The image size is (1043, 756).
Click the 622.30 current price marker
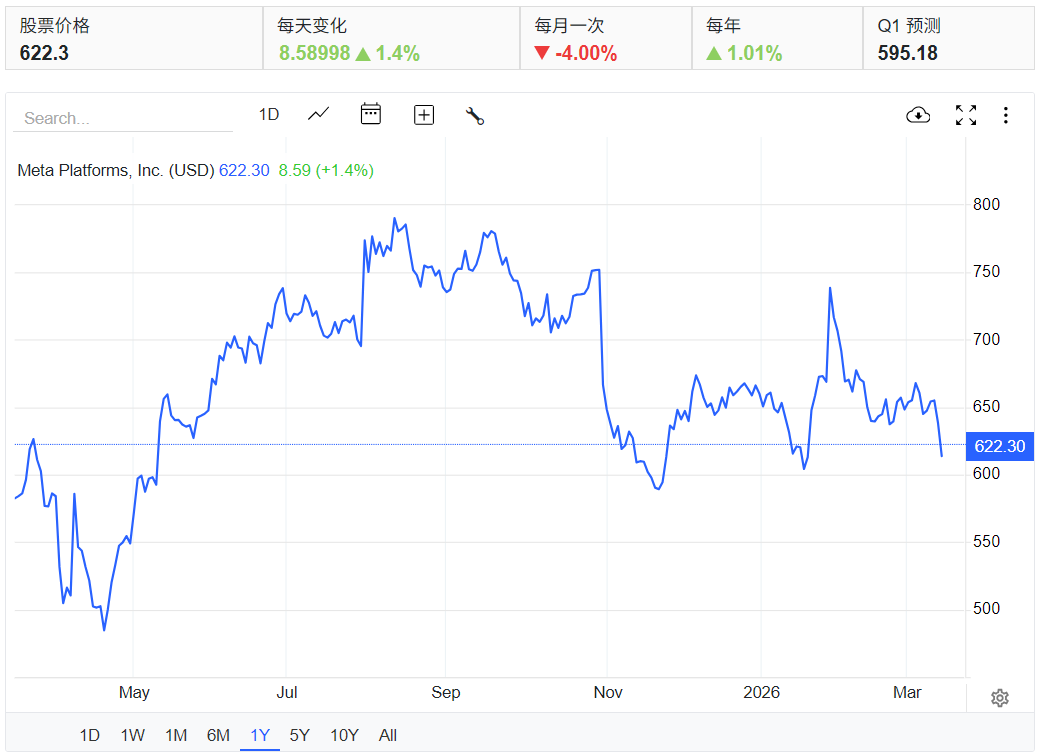pos(1000,446)
